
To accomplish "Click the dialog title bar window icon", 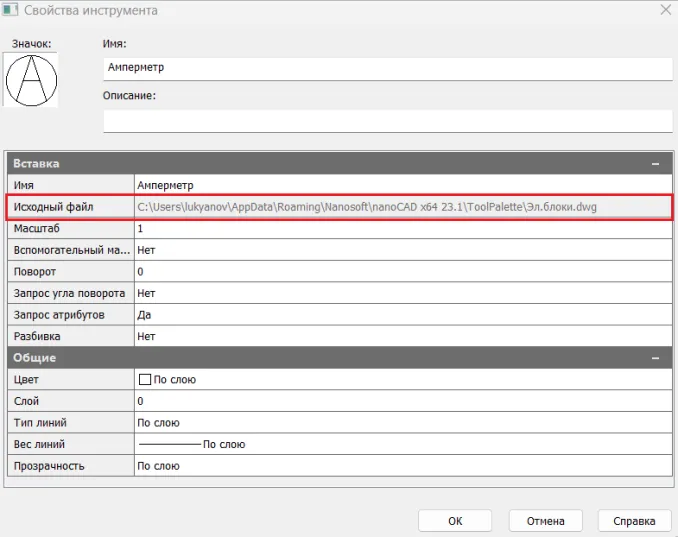I will point(11,11).
